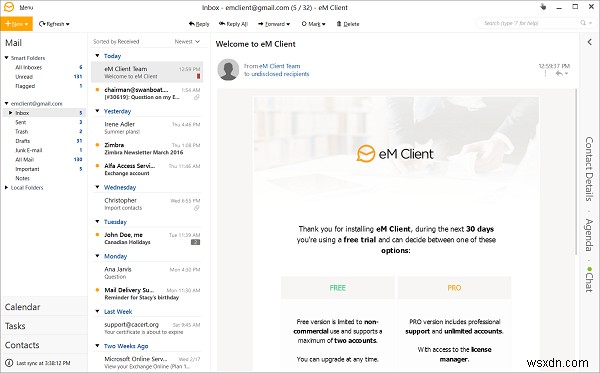Click the sender avatar picture

pos(228,70)
